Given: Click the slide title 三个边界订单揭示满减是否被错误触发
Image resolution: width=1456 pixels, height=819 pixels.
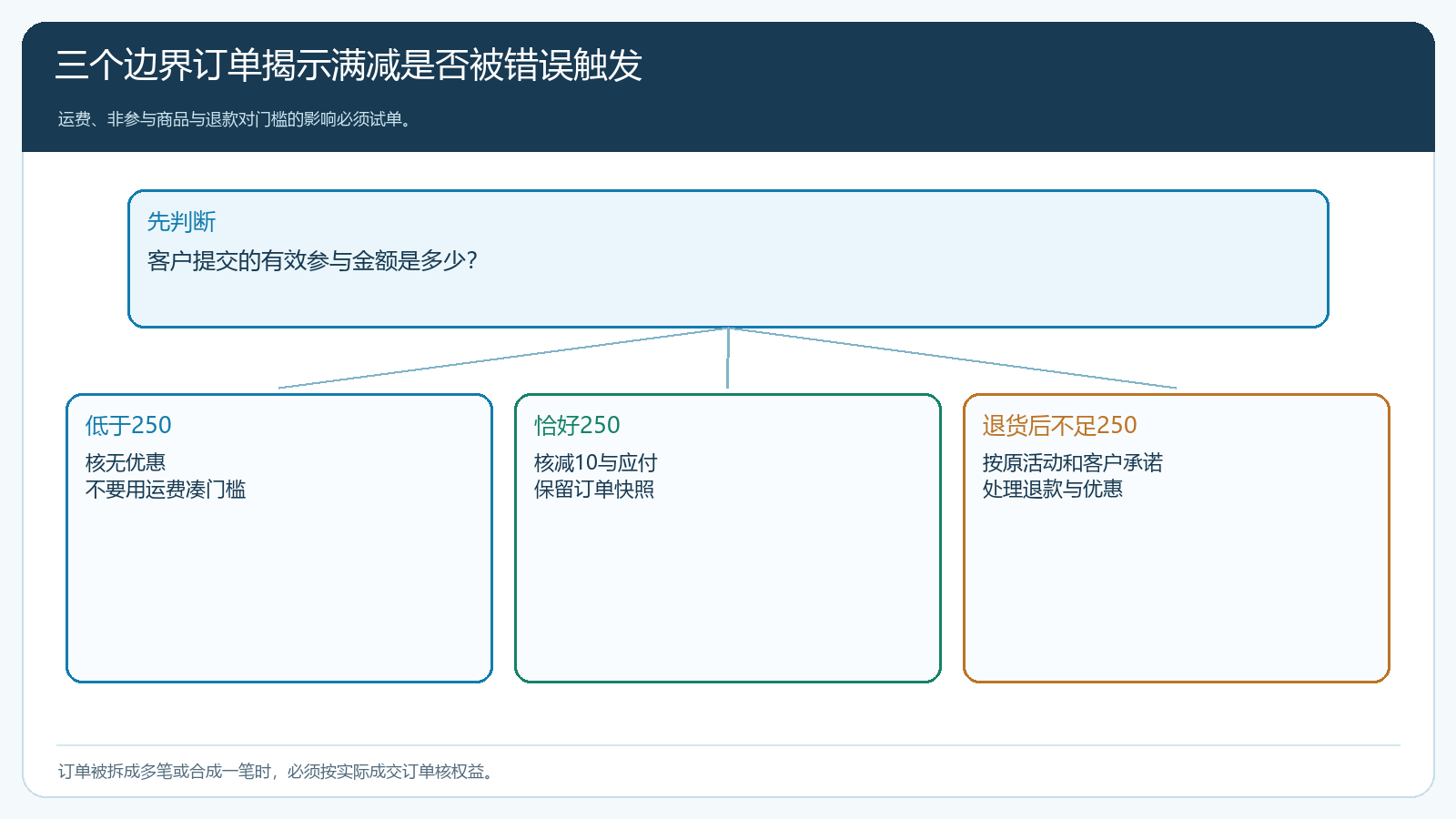Looking at the screenshot, I should (x=349, y=66).
